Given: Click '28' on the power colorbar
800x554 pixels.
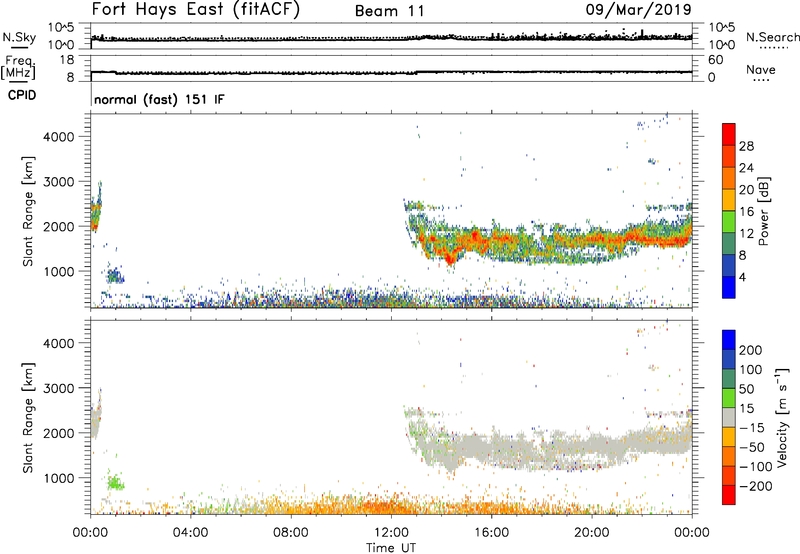Looking at the screenshot, I should [x=746, y=146].
